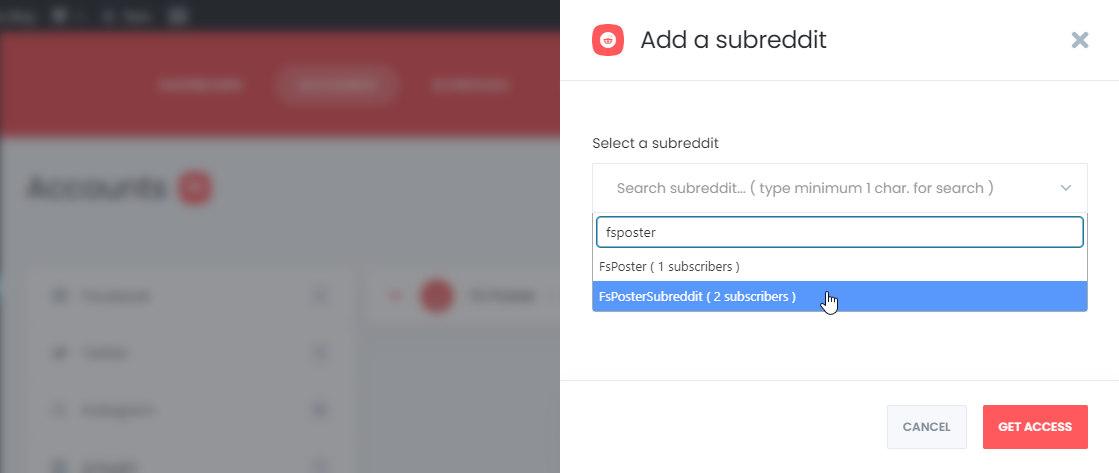The height and width of the screenshot is (473, 1119).
Task: Focus the search field containing fsposter
Action: (x=839, y=232)
